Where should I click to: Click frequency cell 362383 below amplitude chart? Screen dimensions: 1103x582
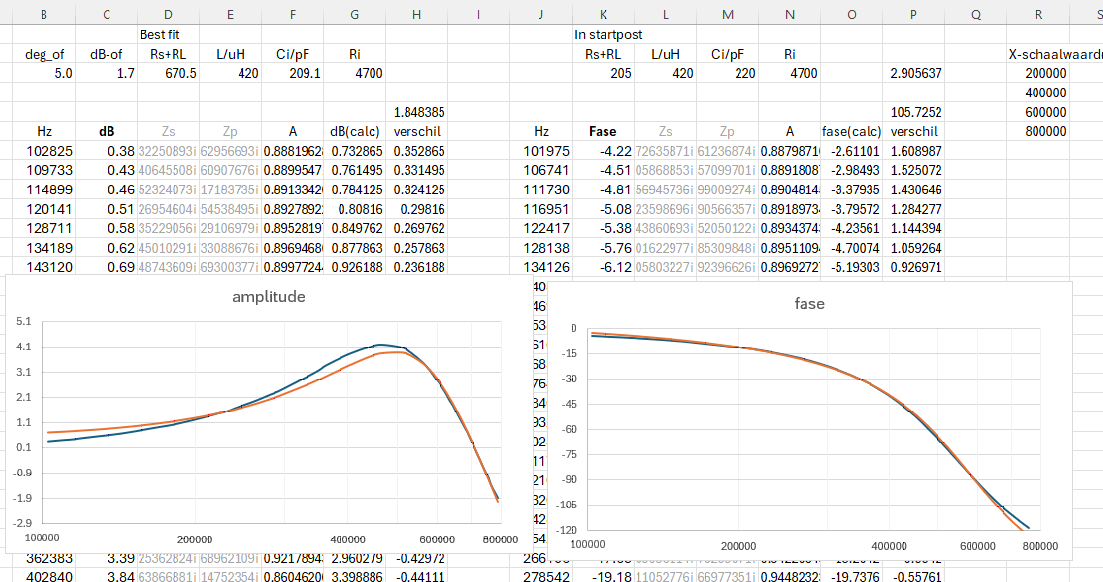click(x=44, y=559)
